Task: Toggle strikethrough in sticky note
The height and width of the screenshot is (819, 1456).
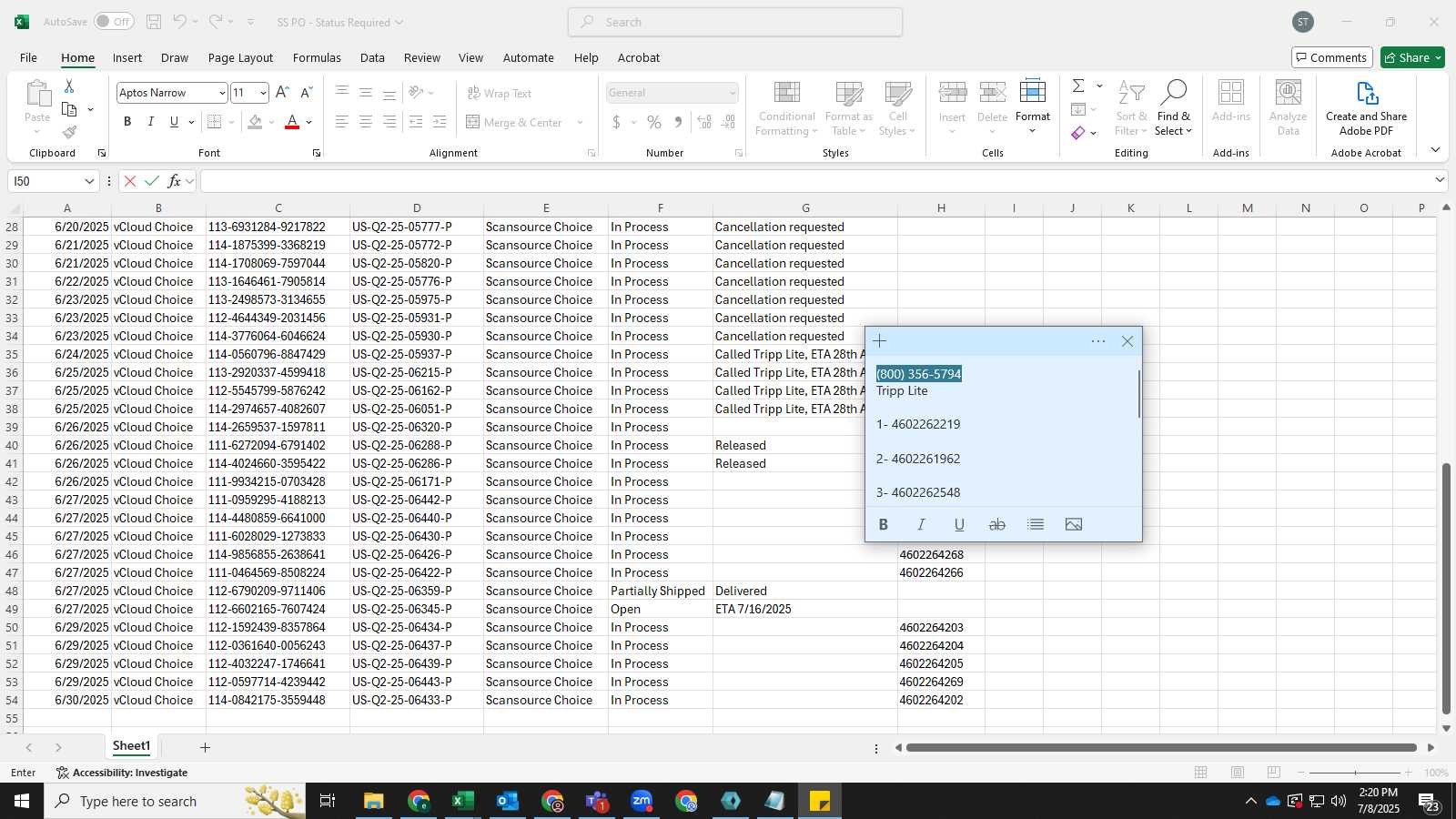Action: 997,524
